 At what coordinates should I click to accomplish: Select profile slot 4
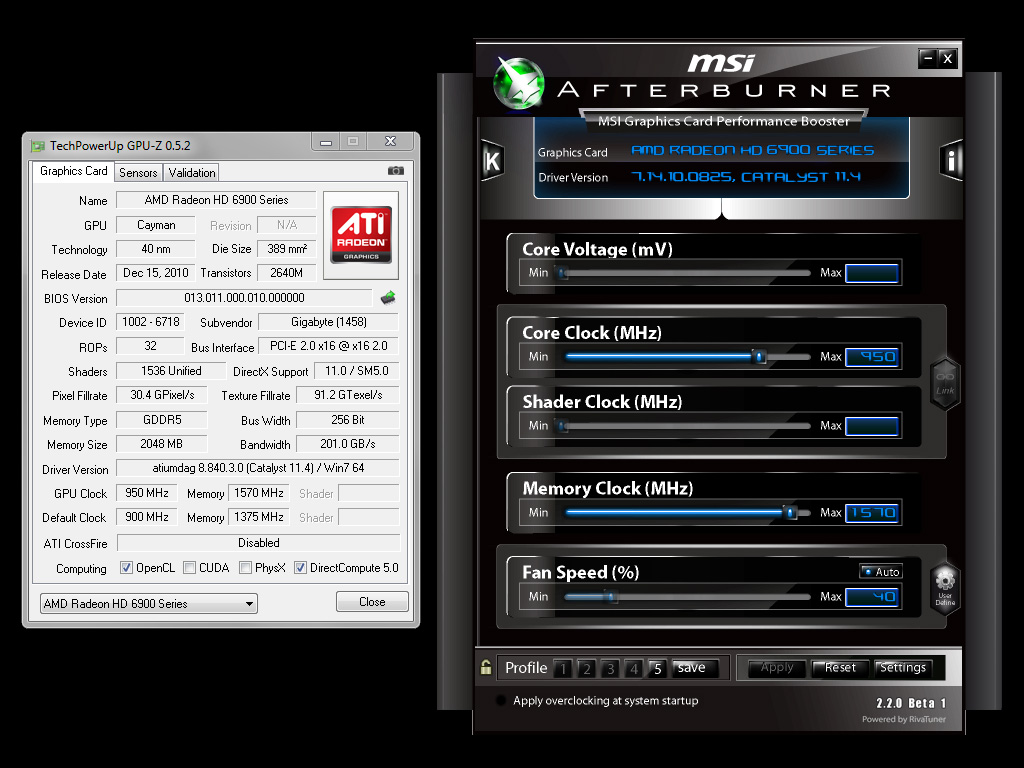point(633,669)
